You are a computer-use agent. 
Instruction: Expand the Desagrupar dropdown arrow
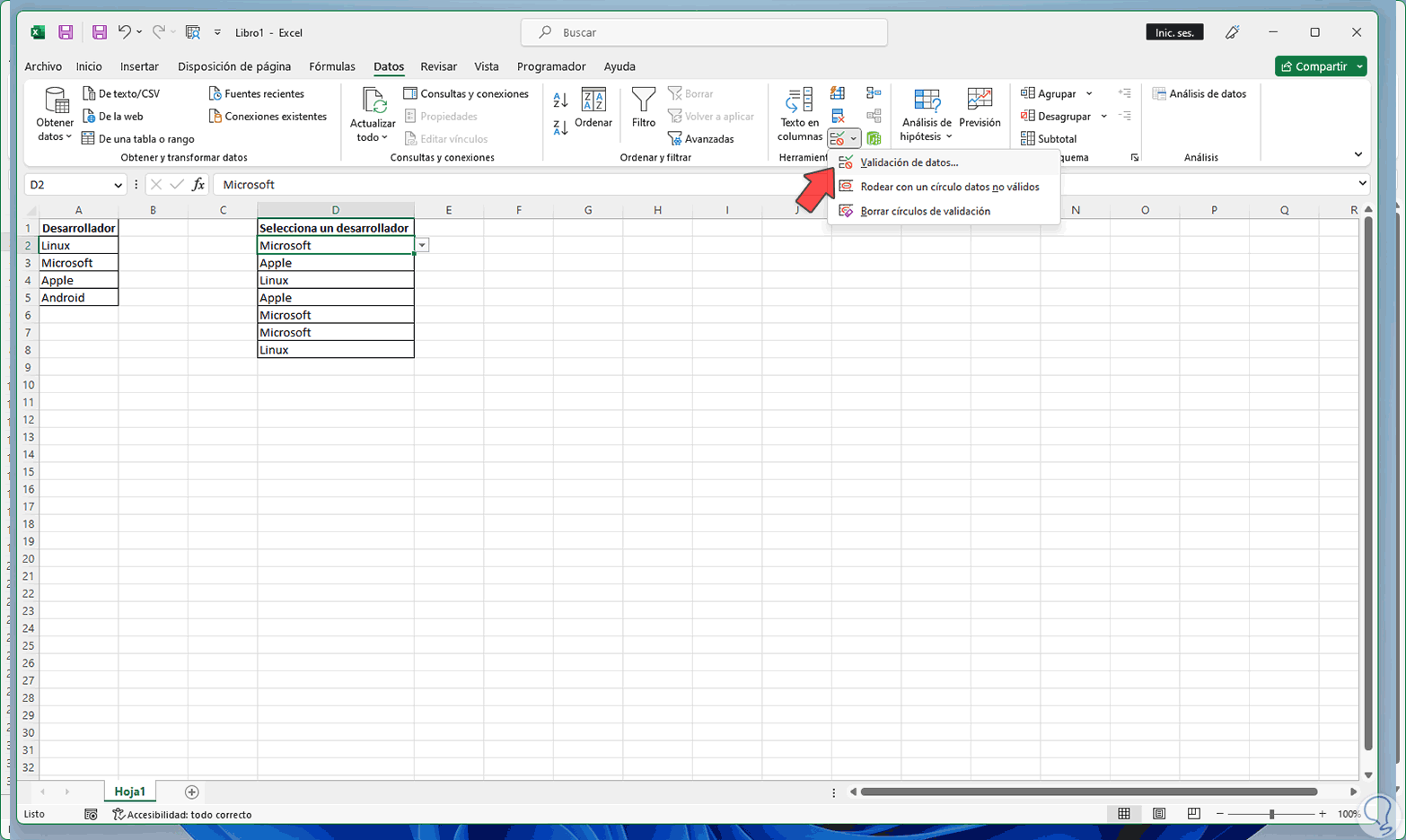pos(1103,116)
